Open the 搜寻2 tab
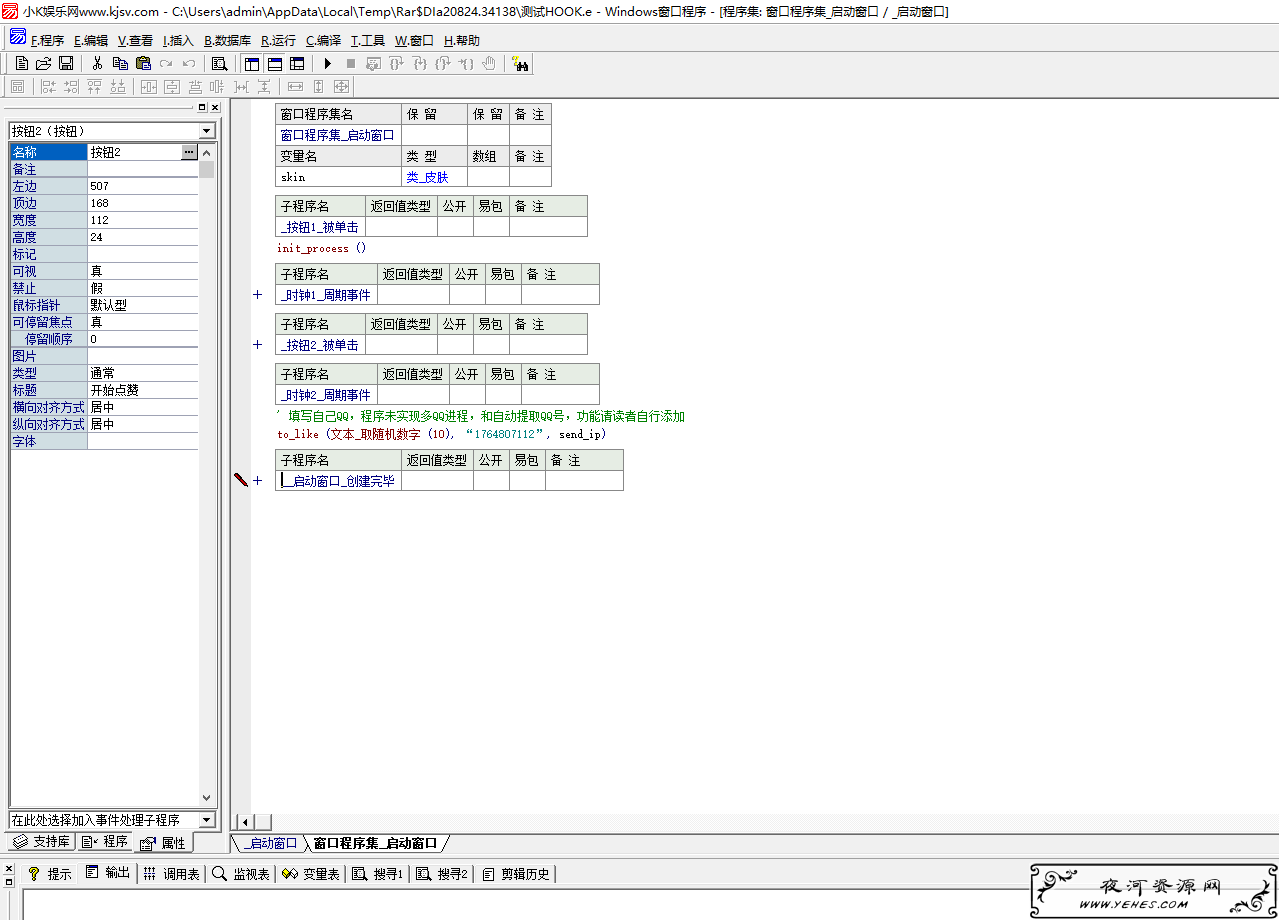The width and height of the screenshot is (1279, 920). (x=442, y=873)
